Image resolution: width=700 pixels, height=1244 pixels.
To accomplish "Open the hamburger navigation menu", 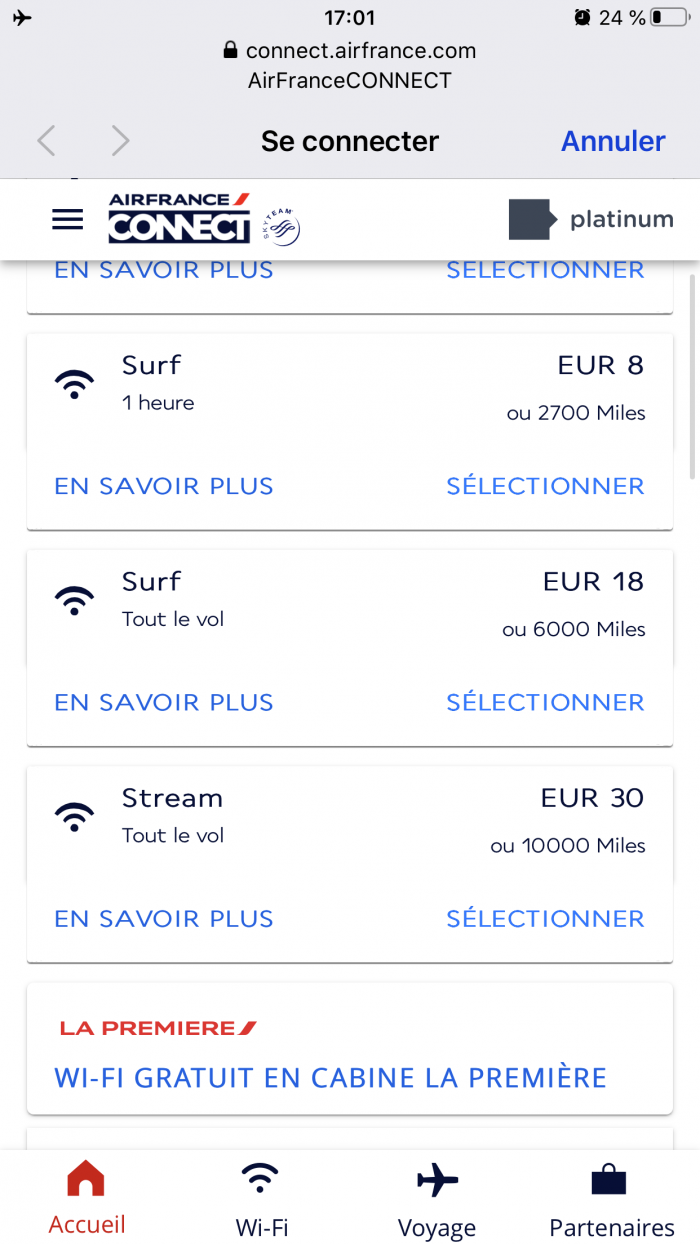I will pos(67,219).
